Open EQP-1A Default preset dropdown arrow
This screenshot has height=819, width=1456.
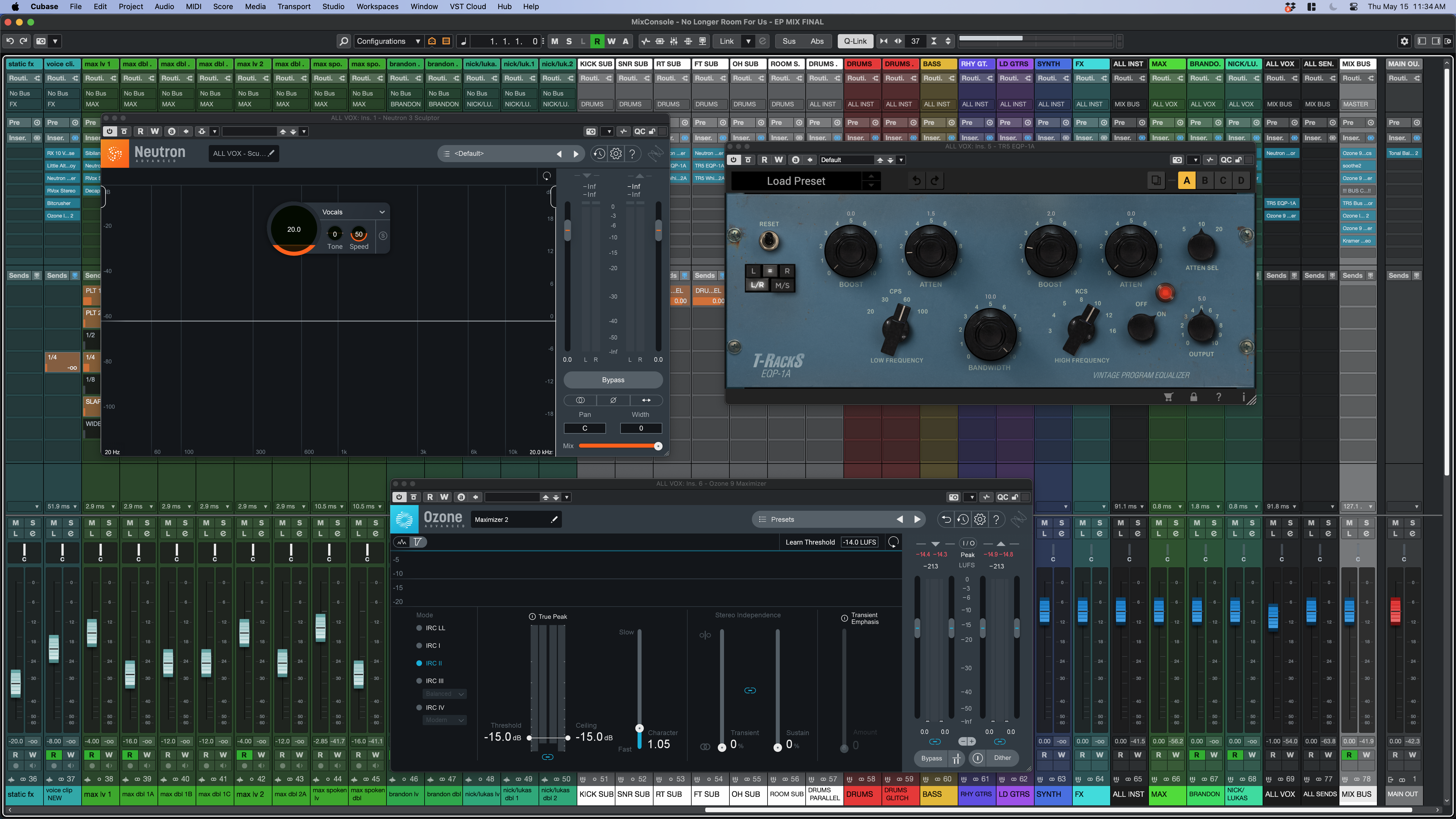[x=901, y=160]
